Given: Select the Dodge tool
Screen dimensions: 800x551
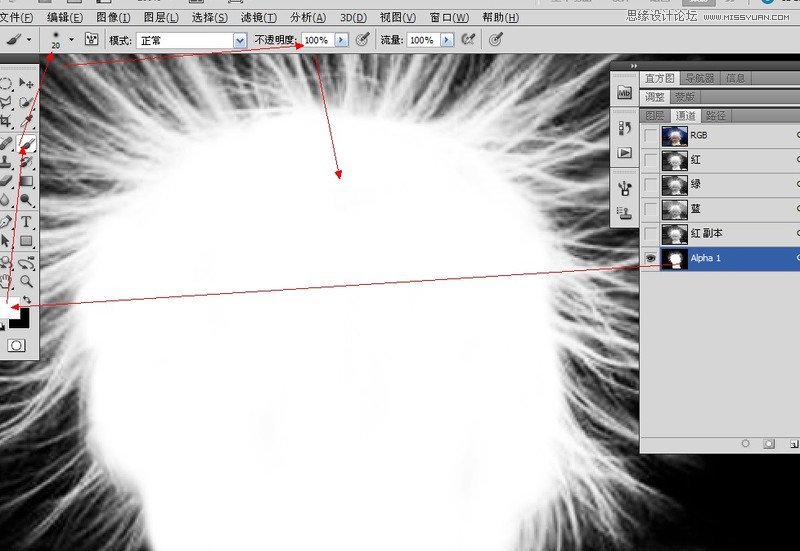Looking at the screenshot, I should [27, 200].
